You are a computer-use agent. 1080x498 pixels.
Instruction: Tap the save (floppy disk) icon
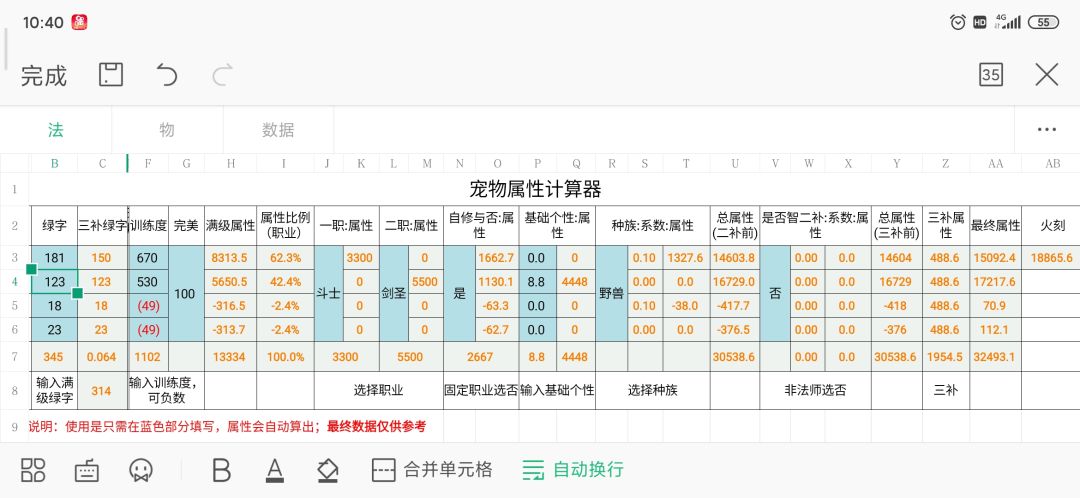pos(111,74)
